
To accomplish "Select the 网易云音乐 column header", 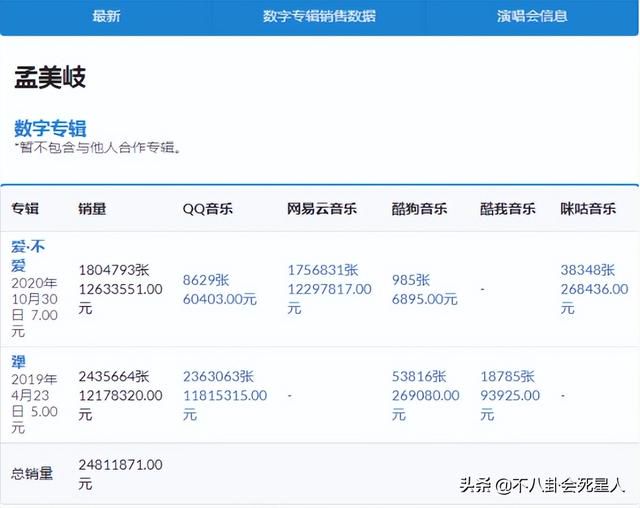I will click(x=322, y=209).
